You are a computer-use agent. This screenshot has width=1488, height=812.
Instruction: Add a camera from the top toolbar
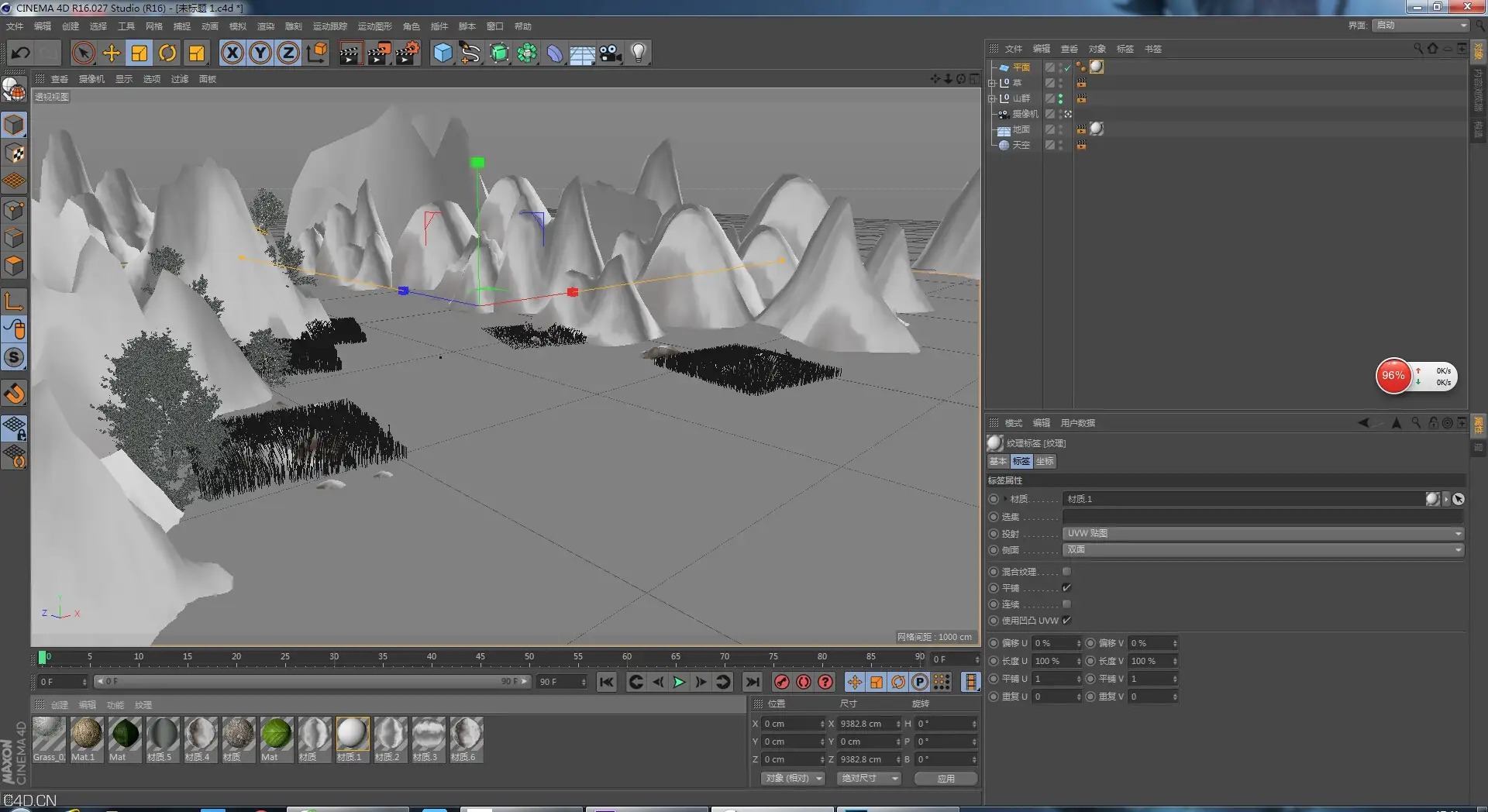pos(611,53)
